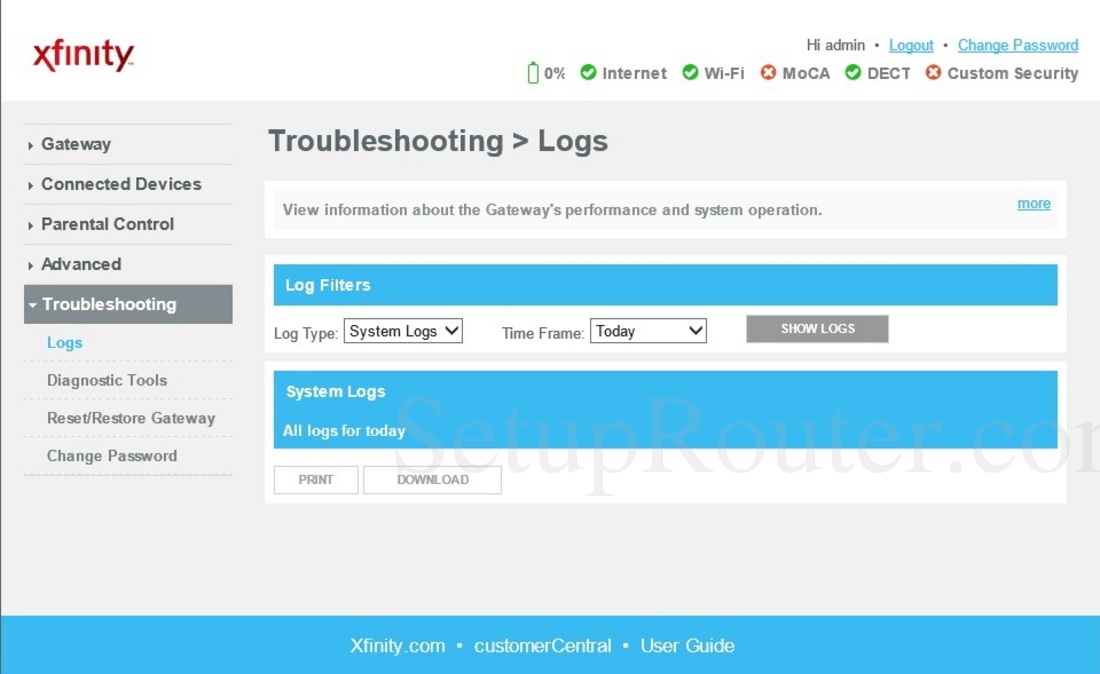Open the Parental Control section
The height and width of the screenshot is (674, 1100).
(107, 224)
